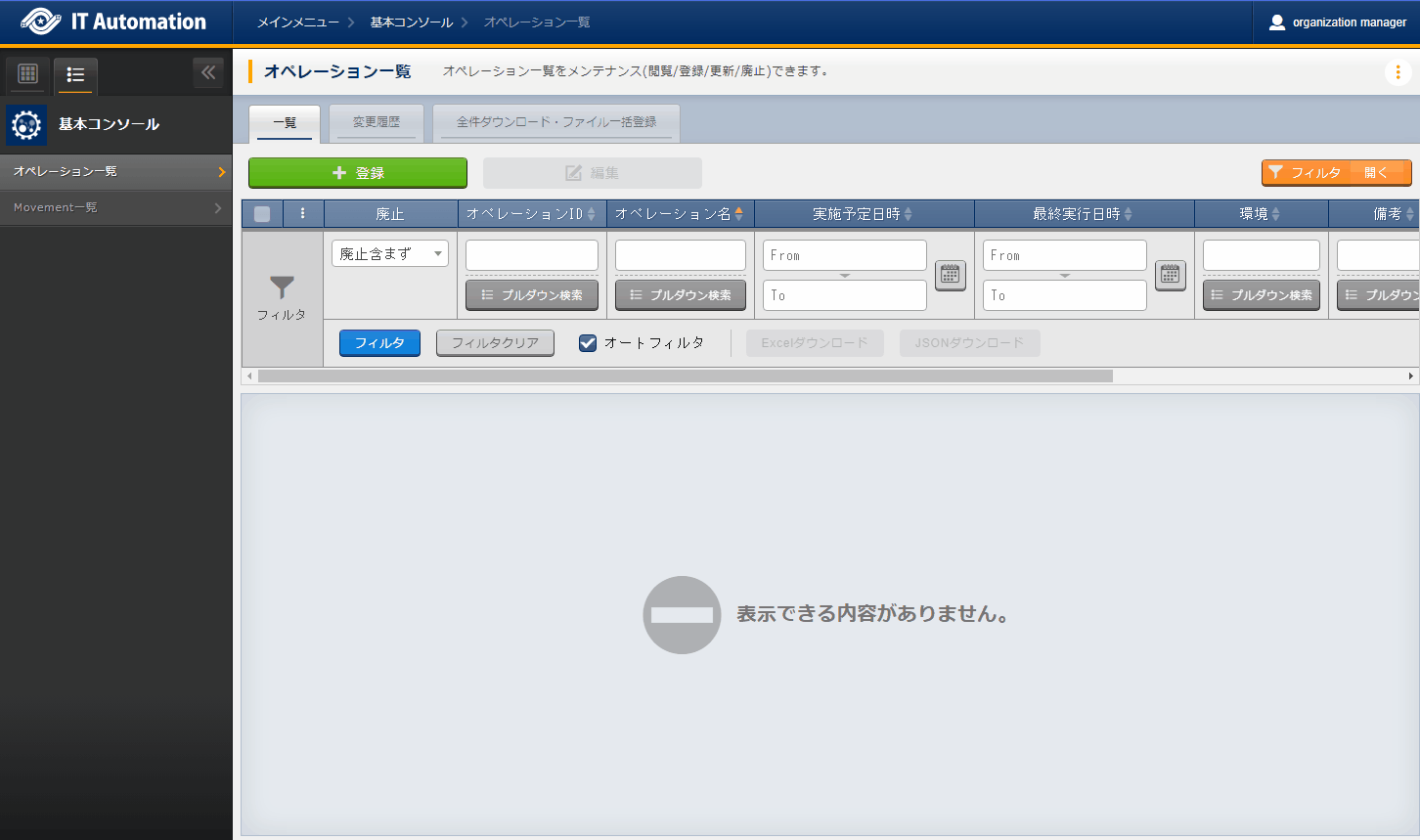Open calendar picker for 実施予定日時

(x=950, y=275)
